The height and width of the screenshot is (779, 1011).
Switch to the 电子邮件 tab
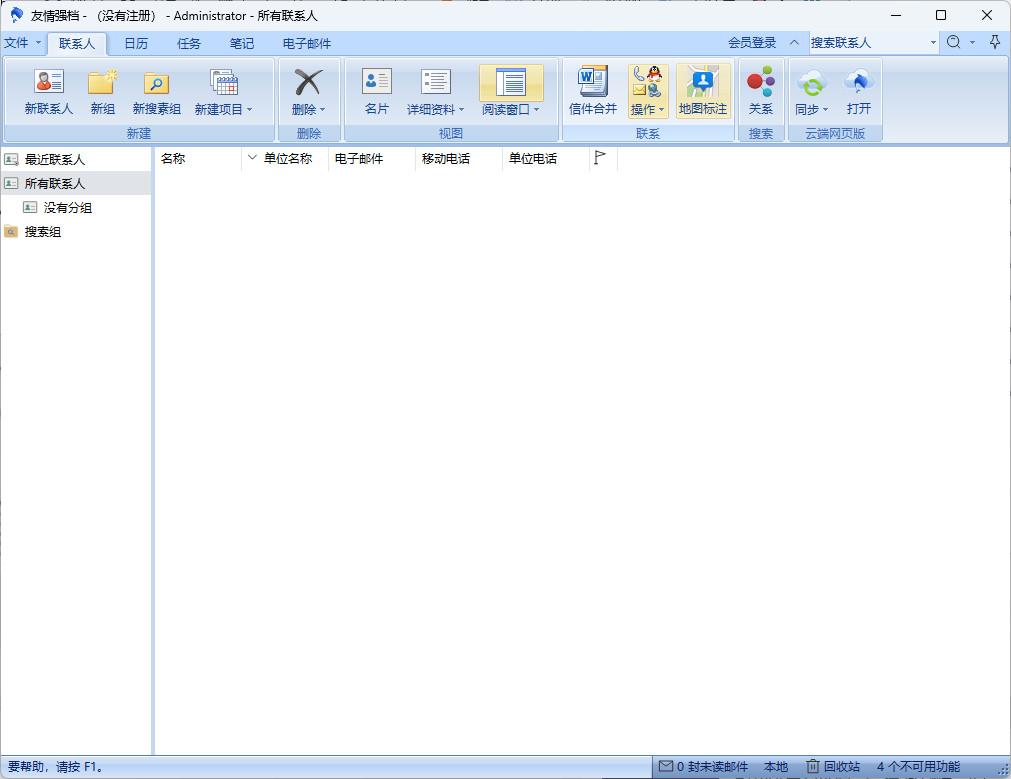pos(307,44)
